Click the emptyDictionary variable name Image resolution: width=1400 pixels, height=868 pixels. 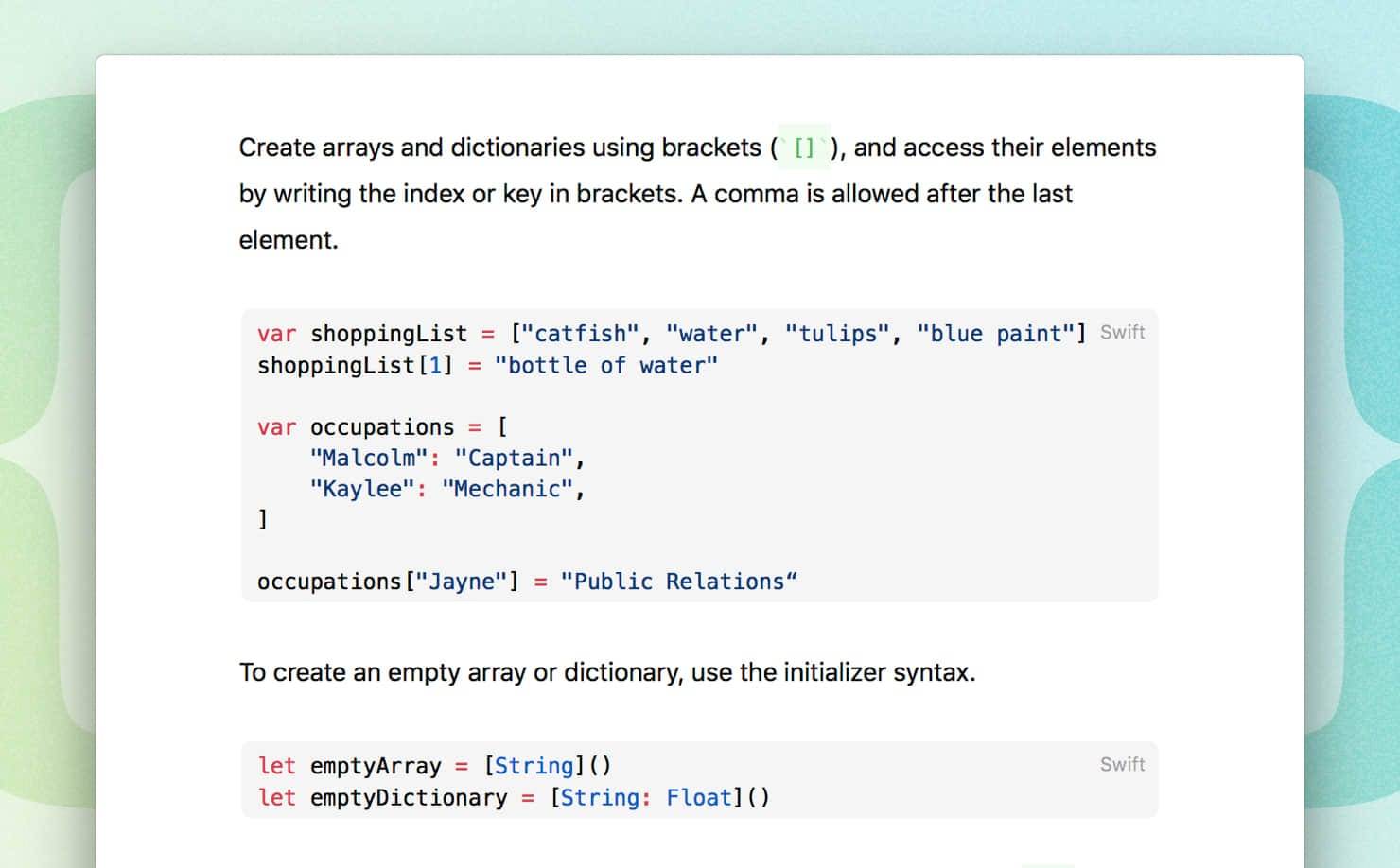[409, 798]
